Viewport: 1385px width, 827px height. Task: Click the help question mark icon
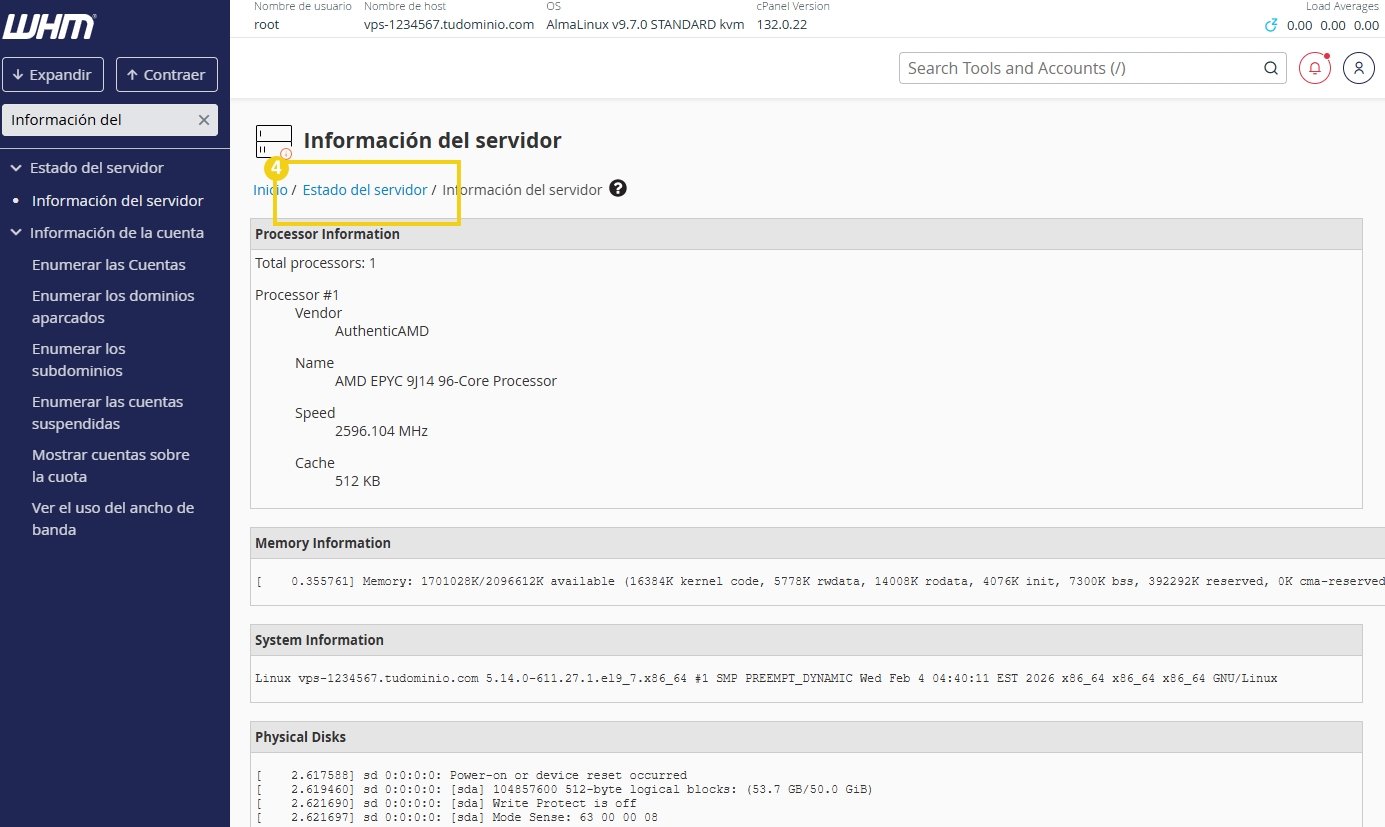coord(618,189)
